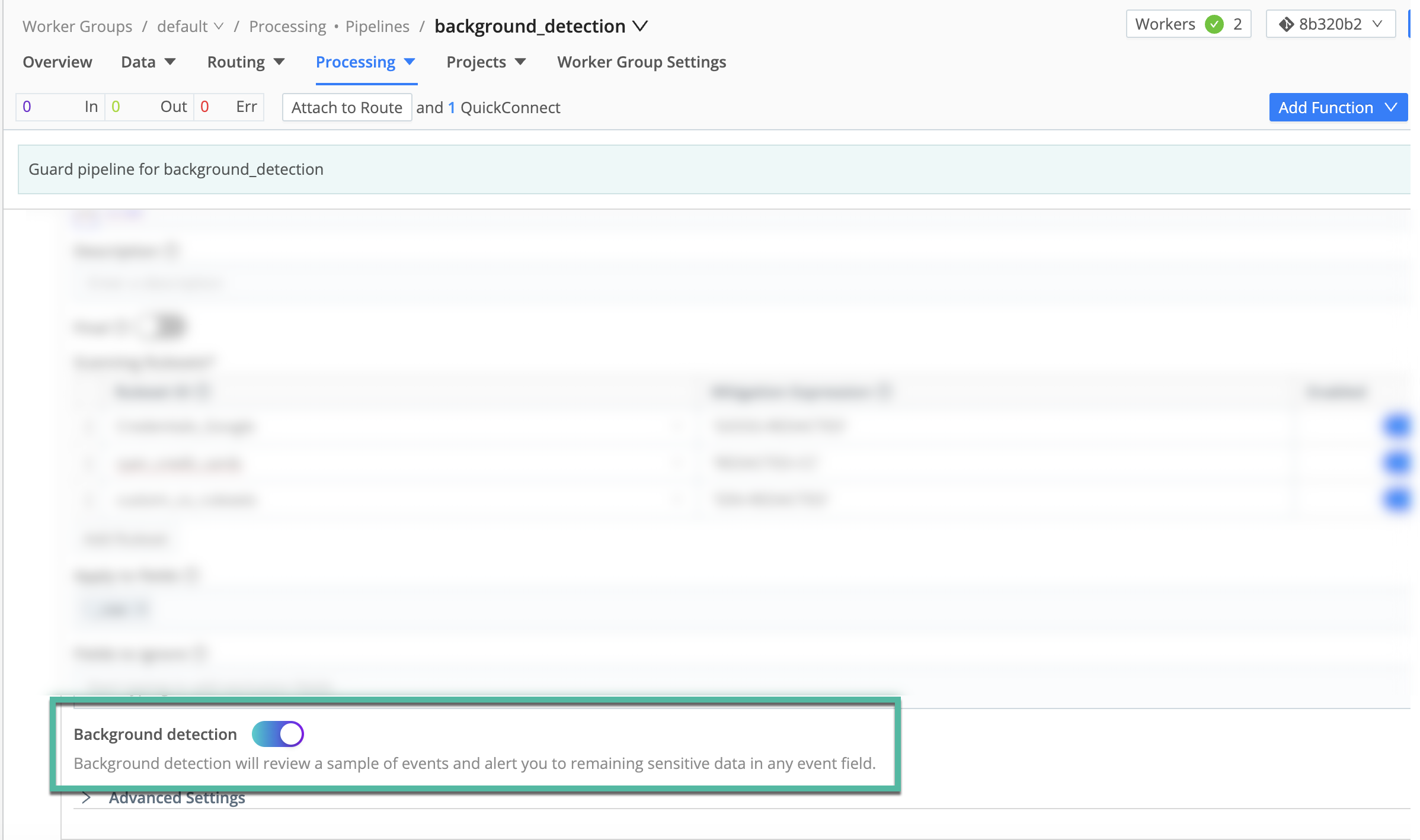Click the Worker Groups breadcrumb link
This screenshot has height=840, width=1420.
coord(77,26)
